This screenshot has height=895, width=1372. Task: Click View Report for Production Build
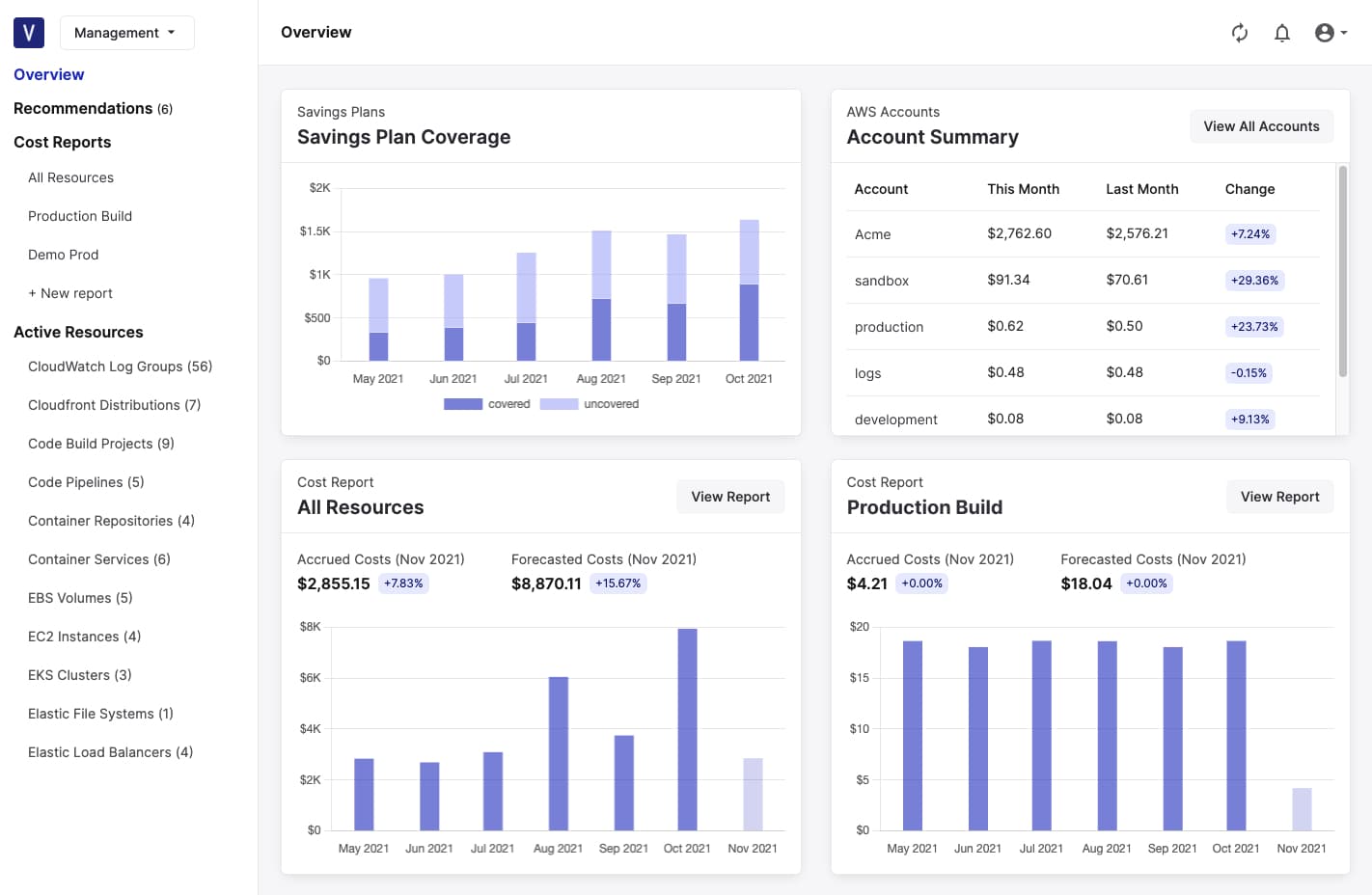pyautogui.click(x=1280, y=496)
